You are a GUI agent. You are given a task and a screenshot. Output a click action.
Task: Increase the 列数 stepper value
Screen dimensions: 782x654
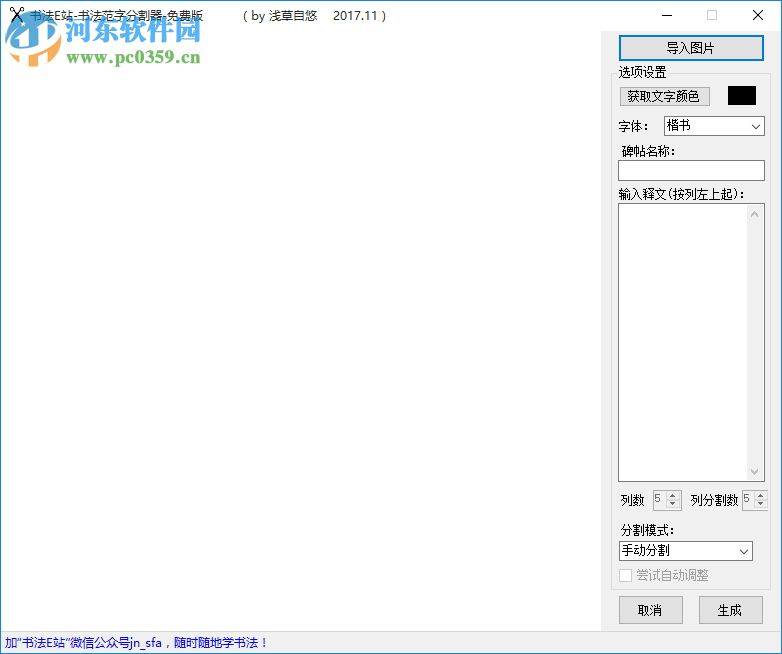pos(672,495)
